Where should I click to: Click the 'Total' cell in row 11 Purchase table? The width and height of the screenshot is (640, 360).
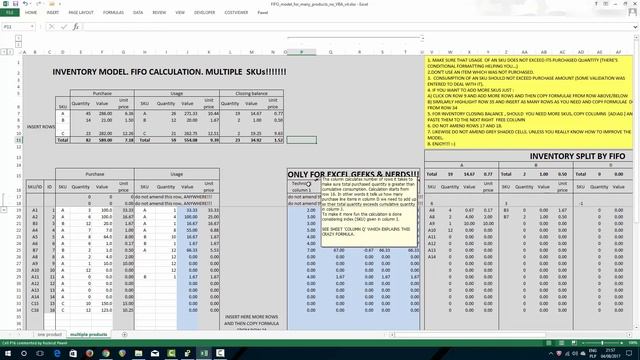pyautogui.click(x=62, y=140)
